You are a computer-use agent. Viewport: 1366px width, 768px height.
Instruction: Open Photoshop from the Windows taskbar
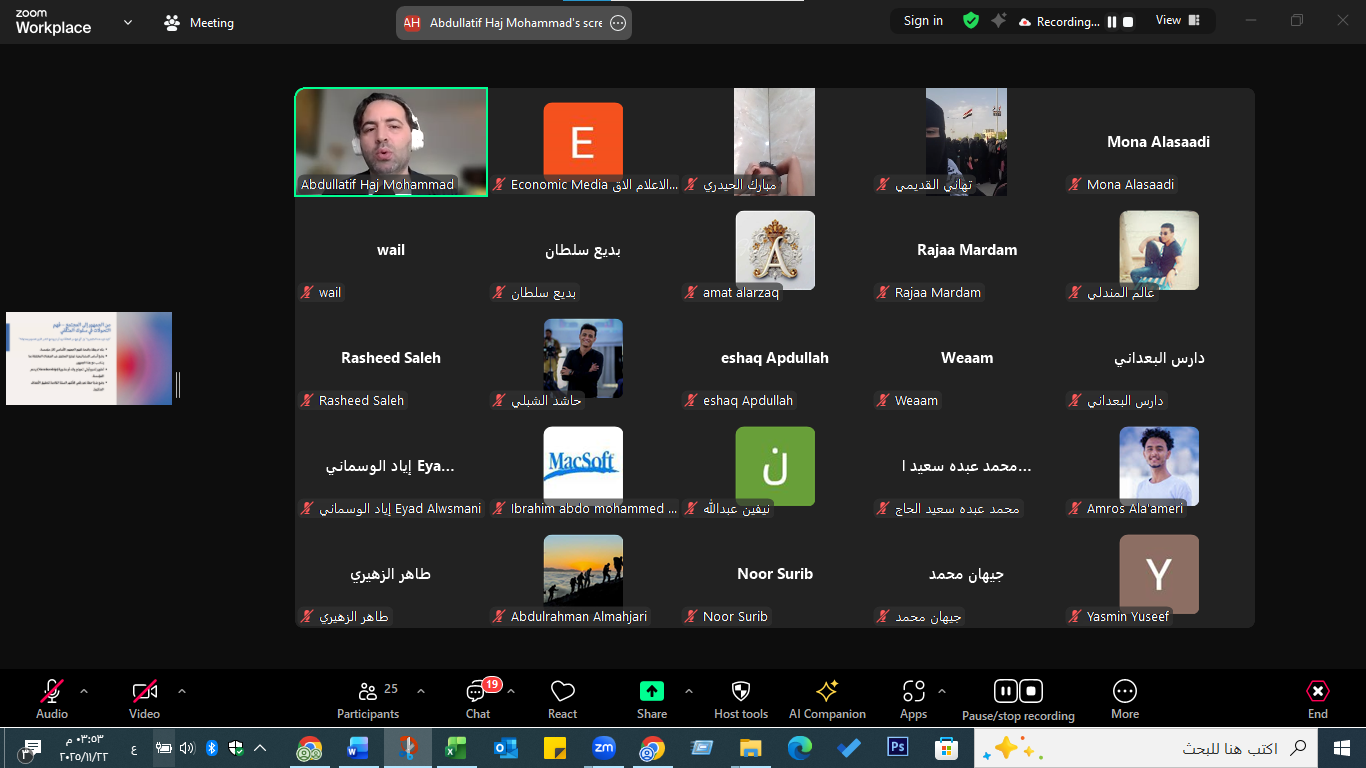(x=897, y=748)
